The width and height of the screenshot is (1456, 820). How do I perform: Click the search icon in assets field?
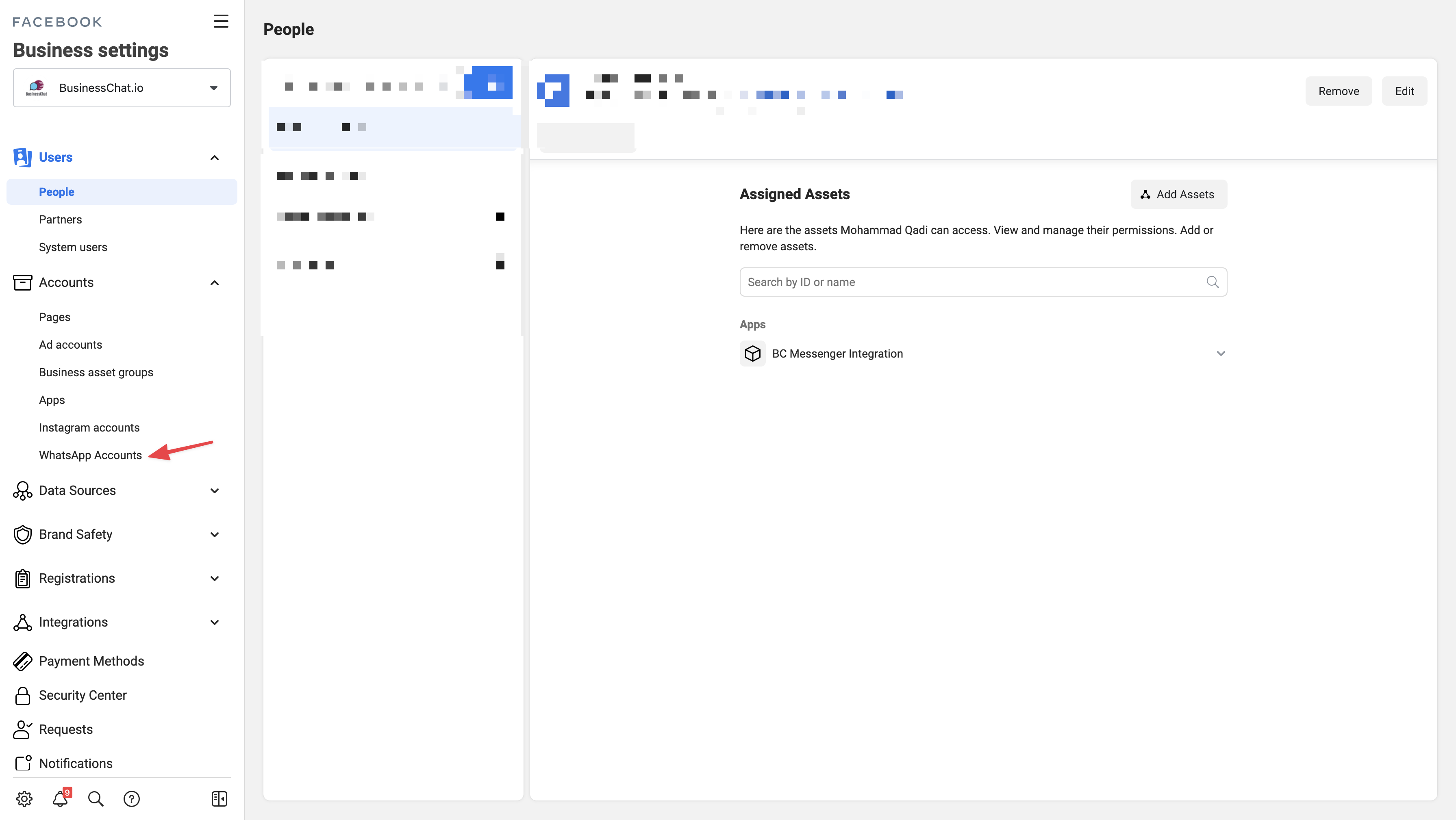click(x=1213, y=282)
